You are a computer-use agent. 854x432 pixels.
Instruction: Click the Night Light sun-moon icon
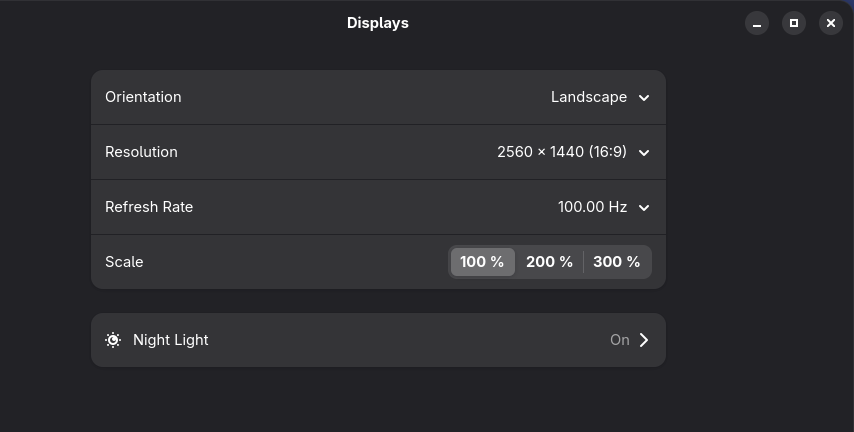click(x=113, y=340)
